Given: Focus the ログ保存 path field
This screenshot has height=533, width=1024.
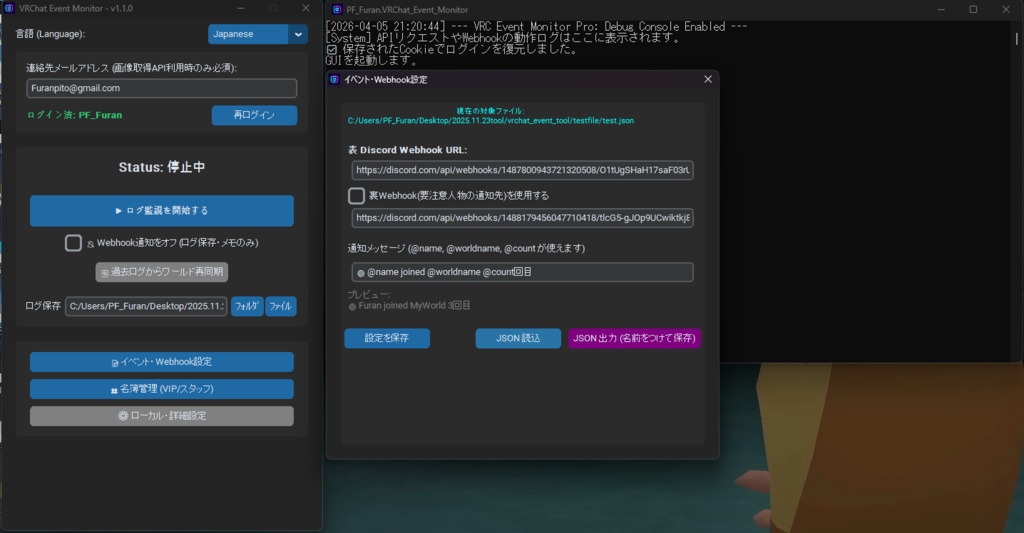Looking at the screenshot, I should tap(146, 306).
